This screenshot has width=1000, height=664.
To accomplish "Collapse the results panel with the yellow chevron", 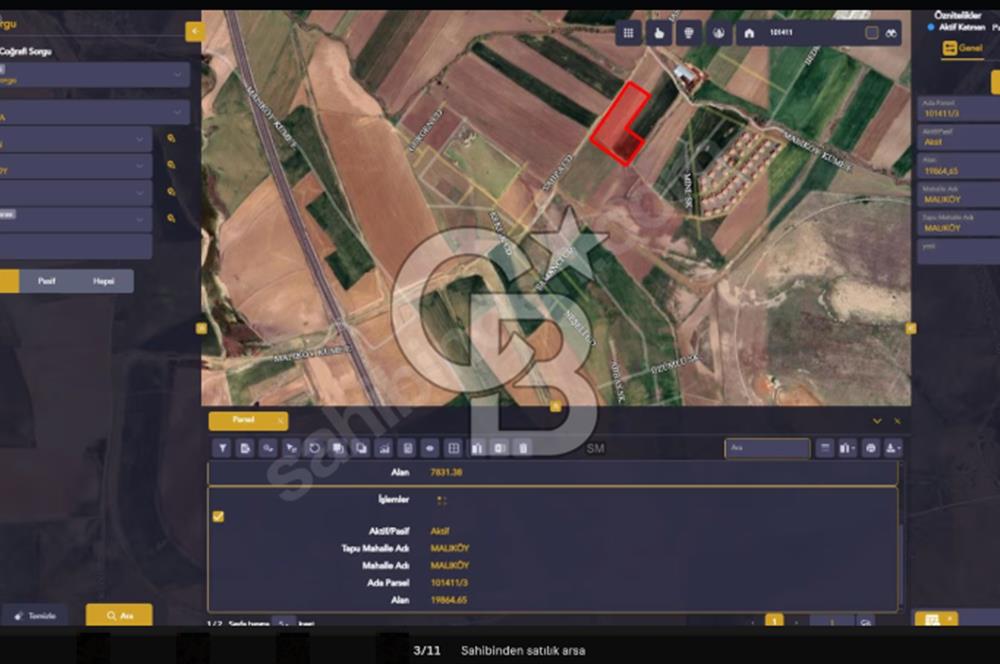I will pos(877,421).
